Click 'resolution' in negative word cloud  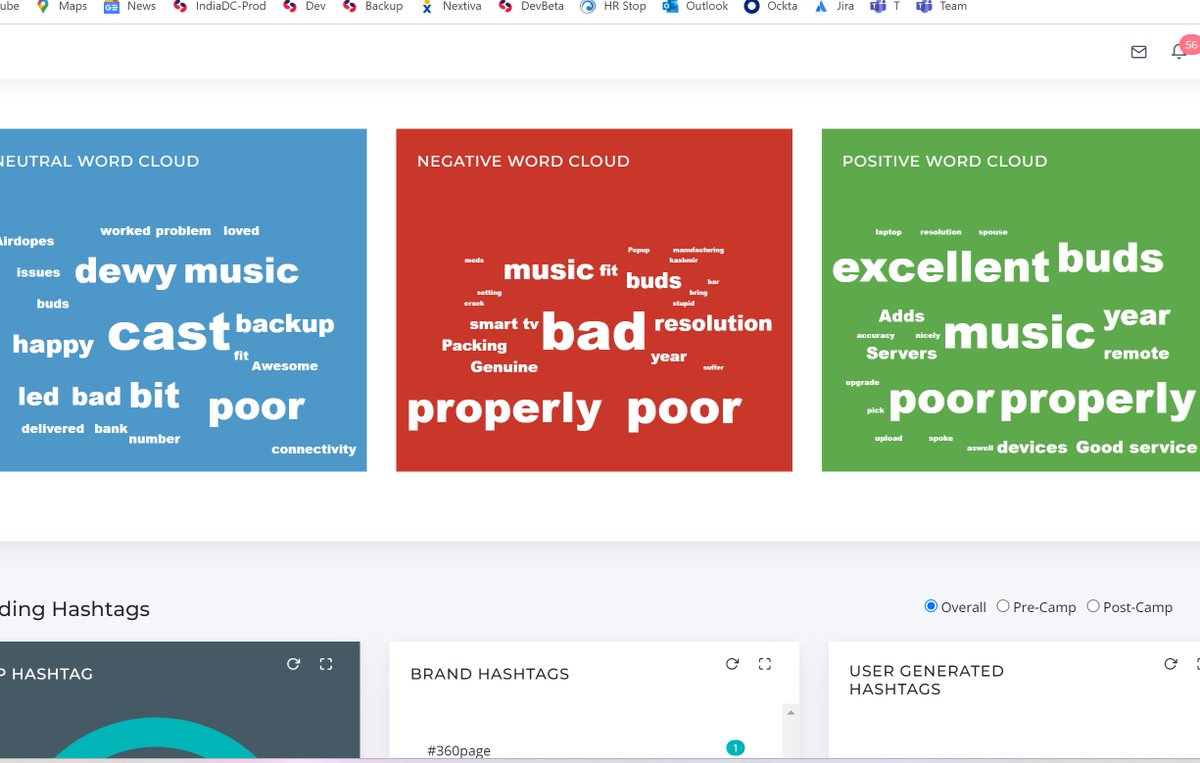pyautogui.click(x=713, y=323)
